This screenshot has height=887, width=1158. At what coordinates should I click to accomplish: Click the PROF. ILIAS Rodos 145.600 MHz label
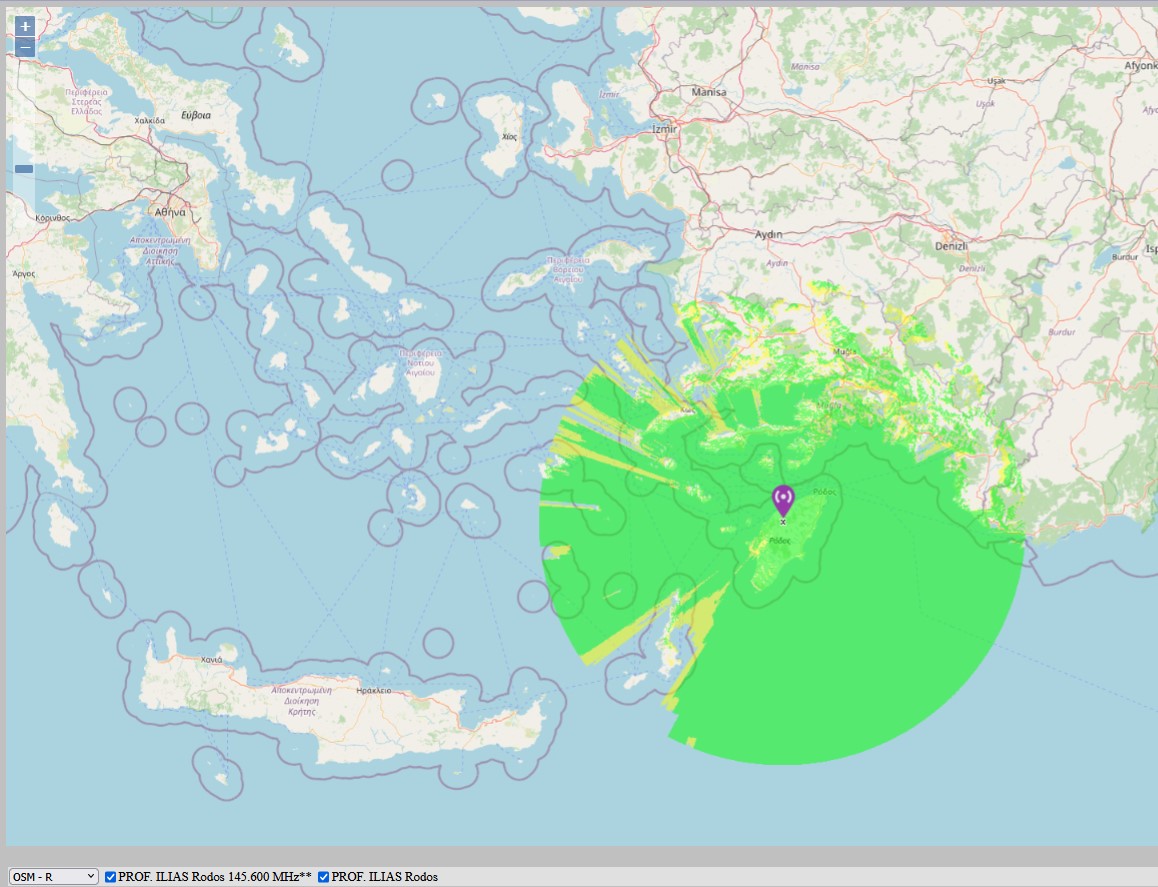pos(215,877)
